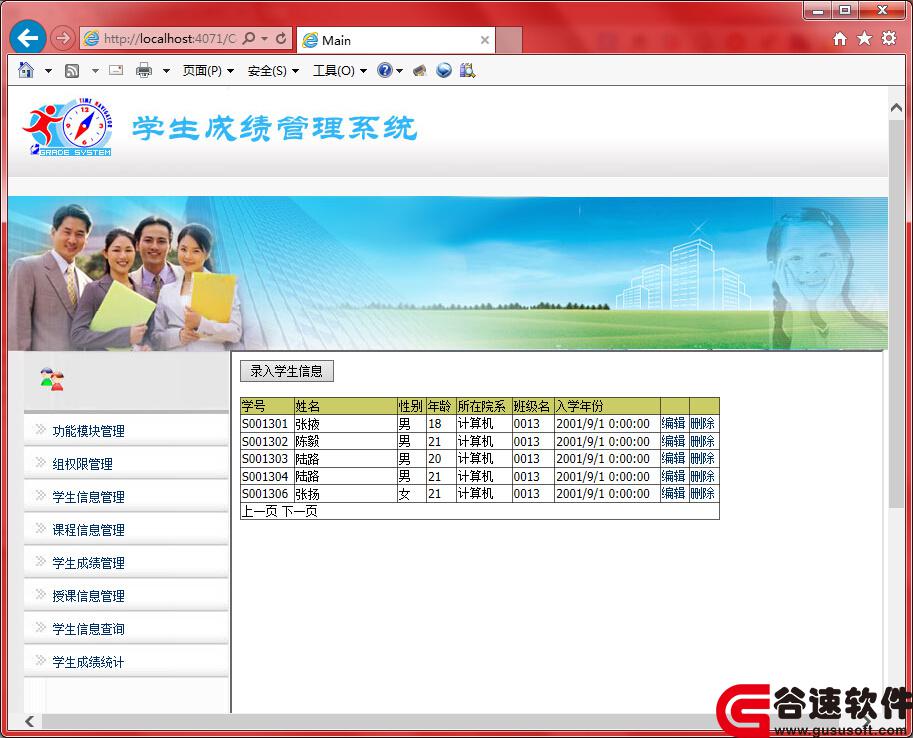Open the Tools gear icon
913x738 pixels.
coord(889,38)
